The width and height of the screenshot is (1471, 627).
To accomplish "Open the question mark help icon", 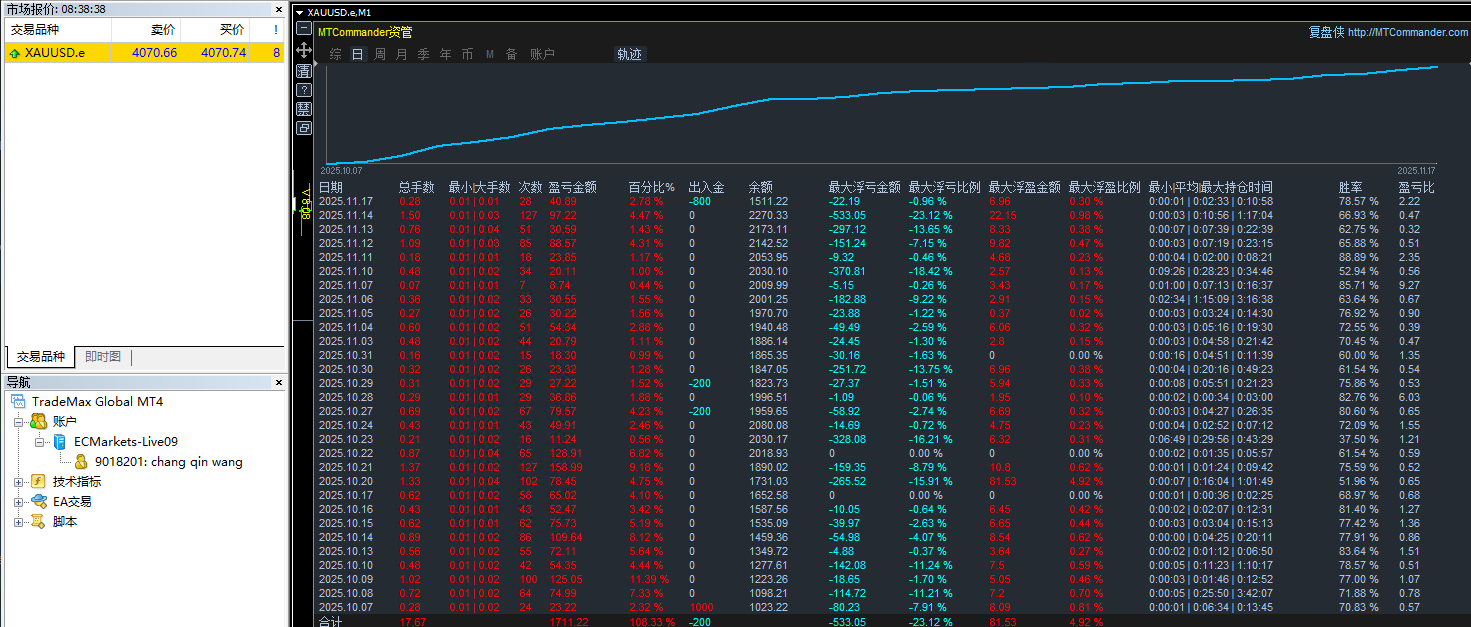I will 304,90.
